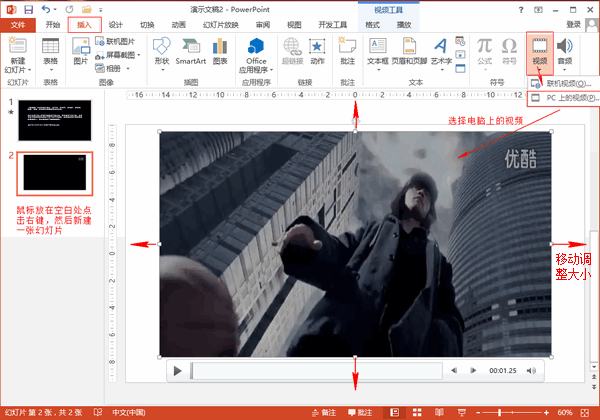This screenshot has height=420, width=600.
Task: Add a comment with the 批注 ribbon icon
Action: tap(347, 51)
